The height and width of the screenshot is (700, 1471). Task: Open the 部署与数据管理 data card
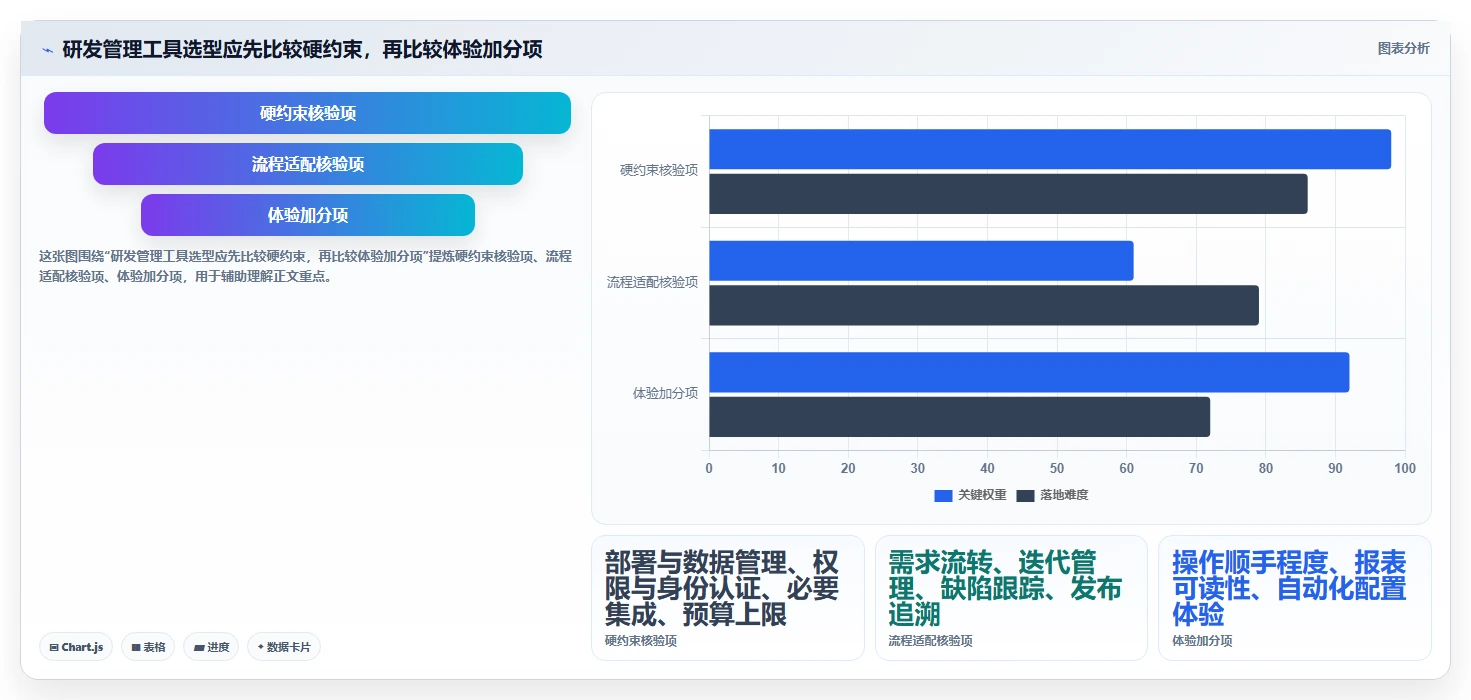pos(728,598)
